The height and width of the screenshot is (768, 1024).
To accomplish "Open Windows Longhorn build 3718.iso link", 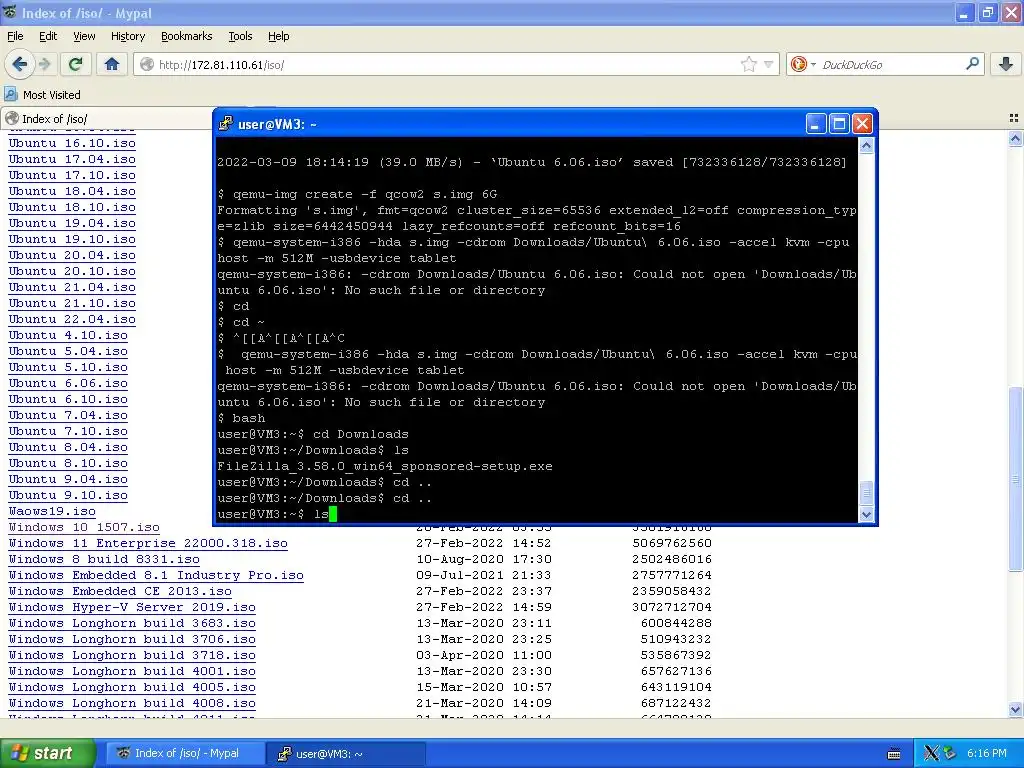I will coord(132,655).
